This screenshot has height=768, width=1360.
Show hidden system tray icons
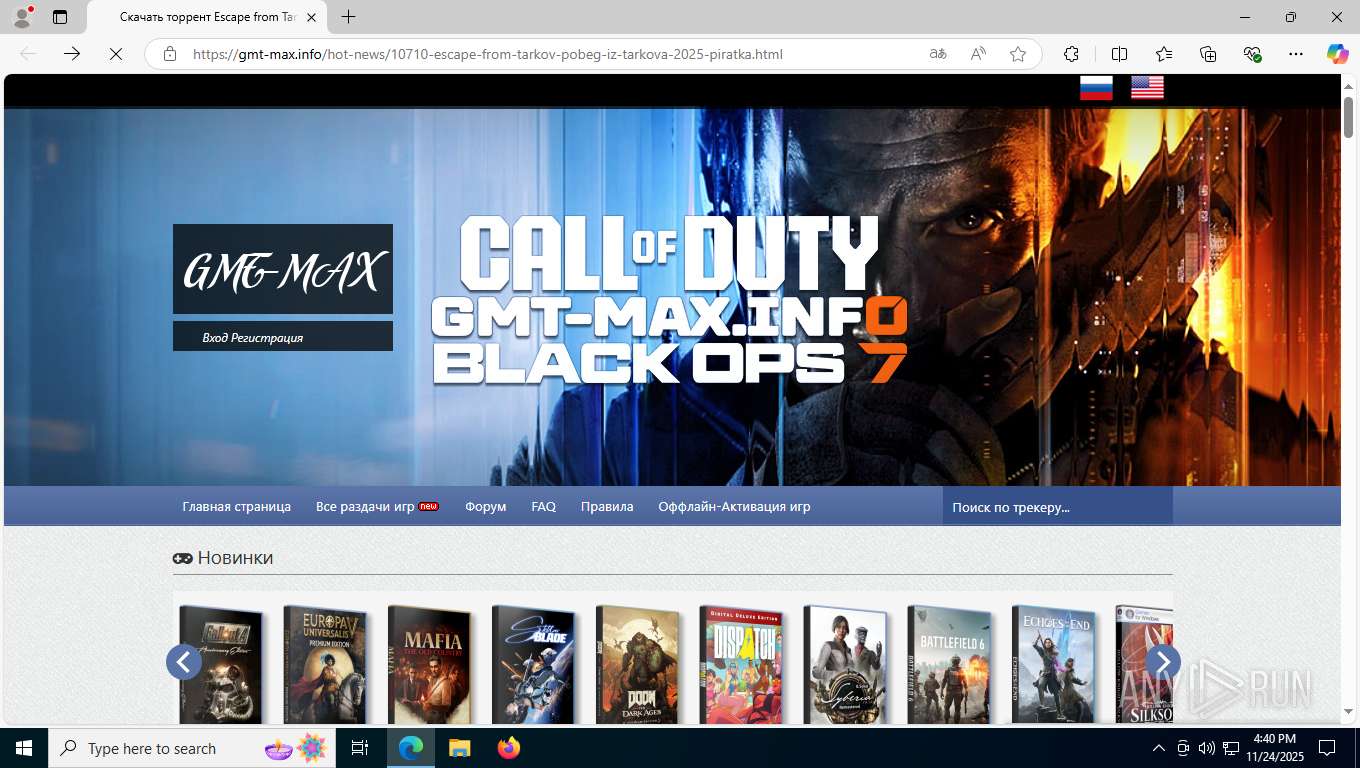(x=1158, y=748)
